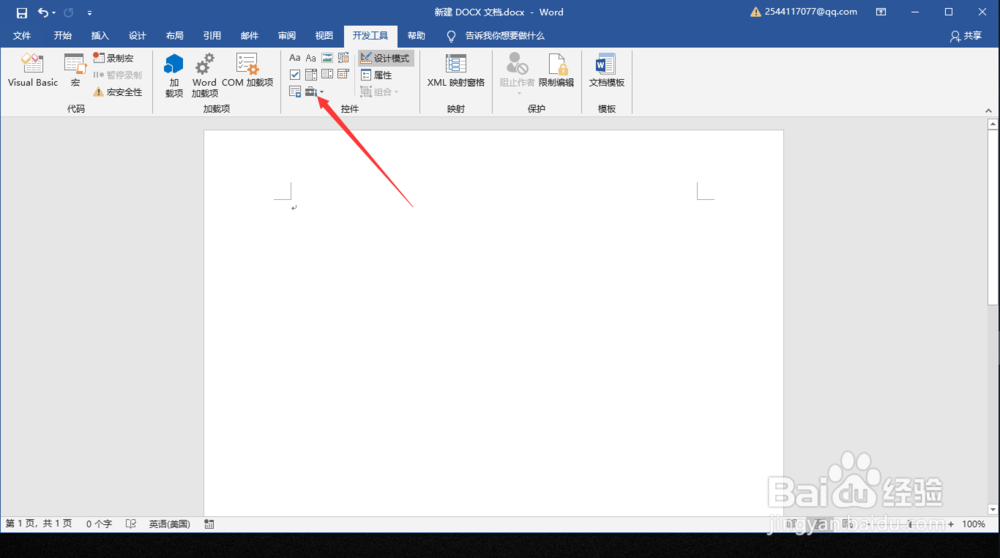
Task: Click the 英语(美国) language indicator
Action: 169,524
